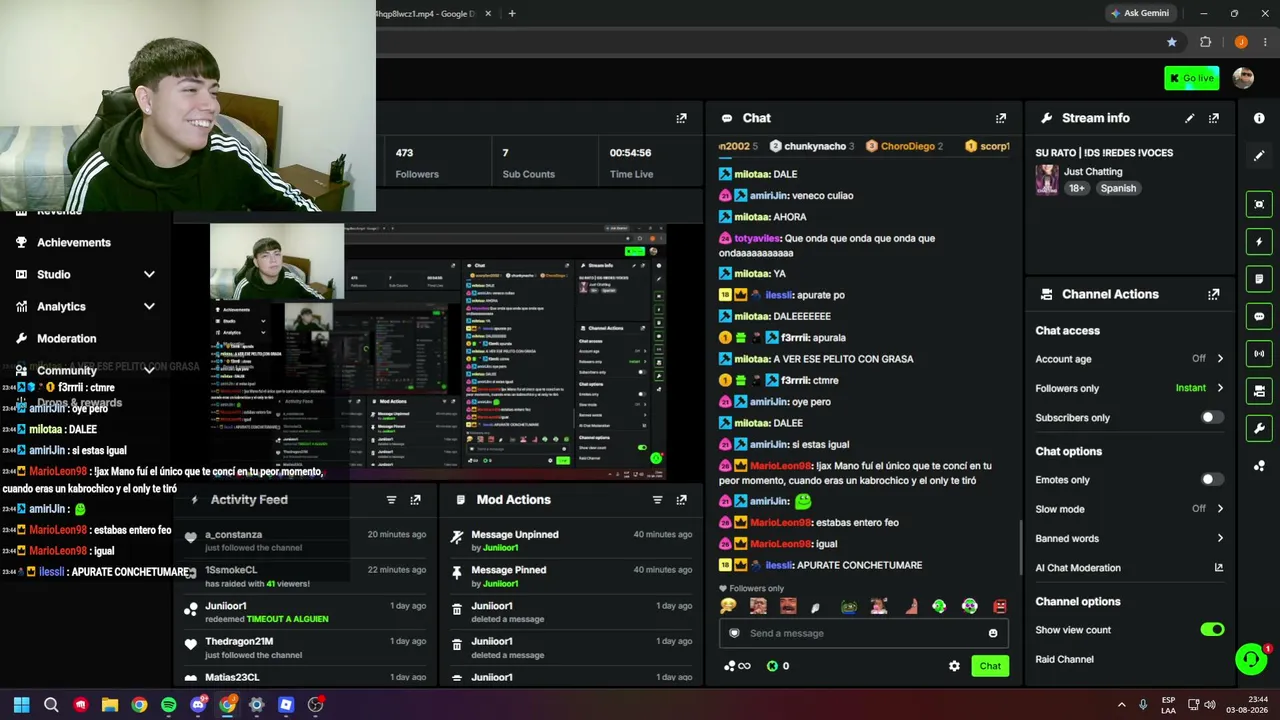The height and width of the screenshot is (720, 1280).
Task: Open Windows Start menu
Action: 21,705
